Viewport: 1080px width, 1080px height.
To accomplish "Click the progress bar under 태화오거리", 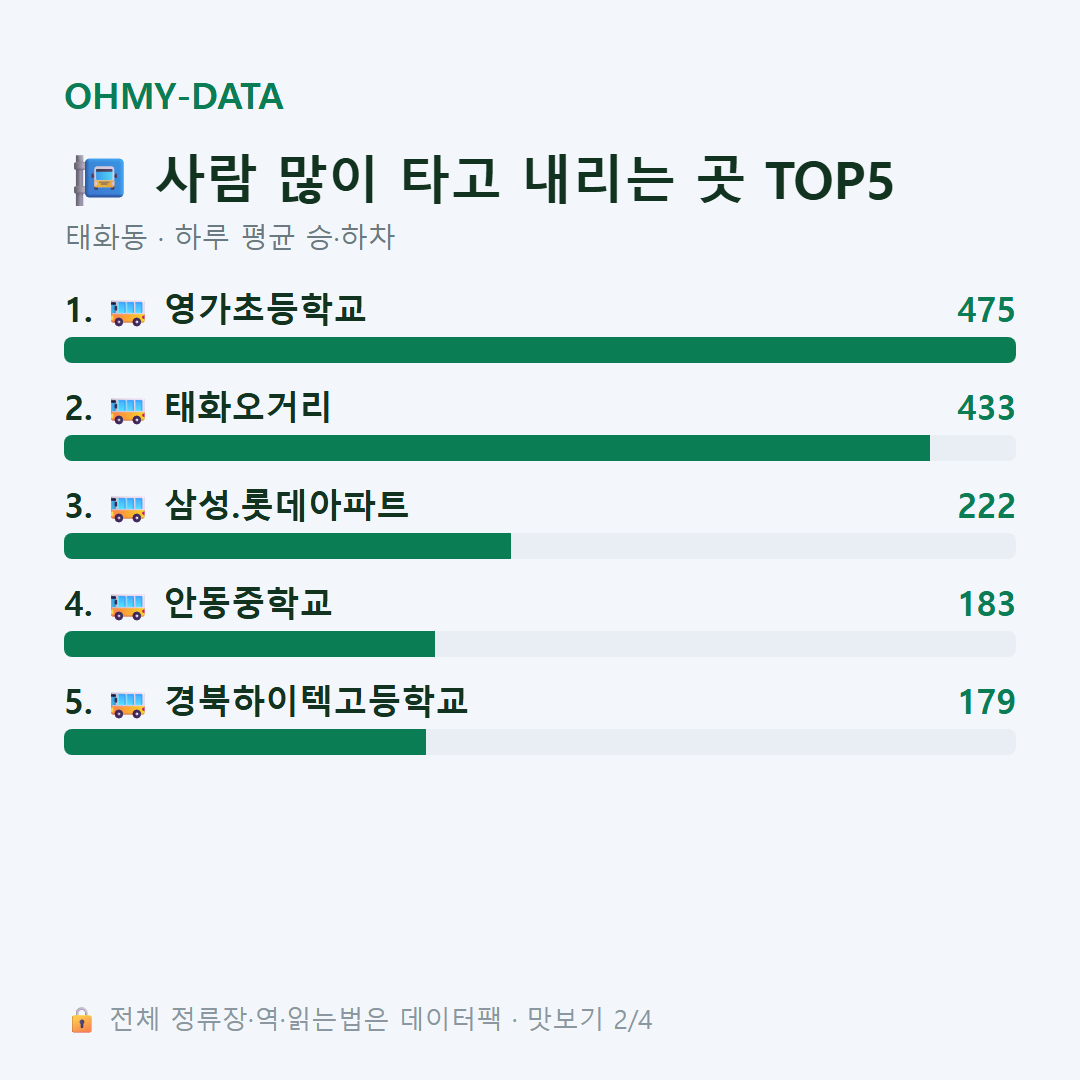I will tap(540, 448).
